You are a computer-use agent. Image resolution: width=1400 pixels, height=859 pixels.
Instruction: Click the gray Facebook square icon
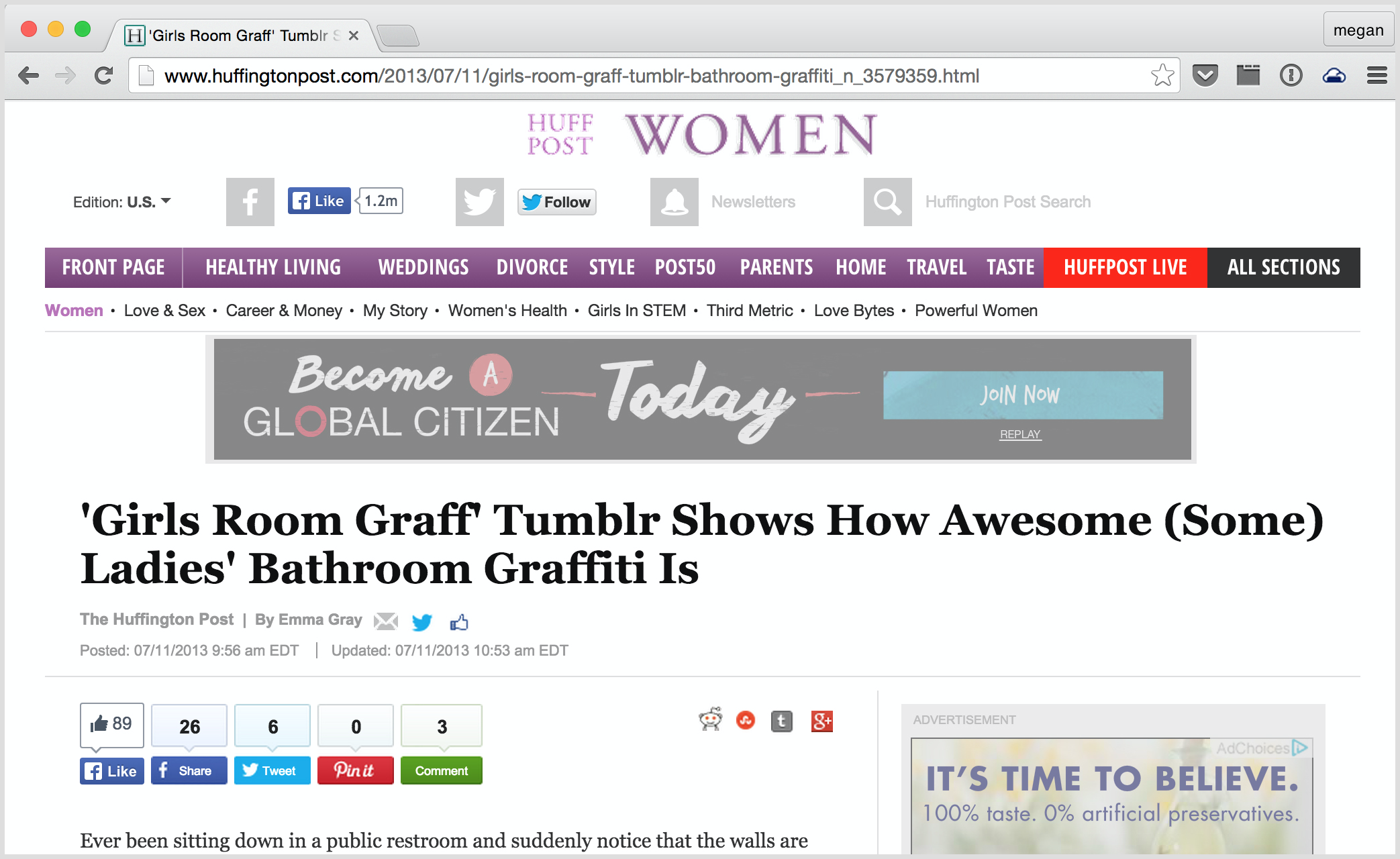pyautogui.click(x=250, y=202)
